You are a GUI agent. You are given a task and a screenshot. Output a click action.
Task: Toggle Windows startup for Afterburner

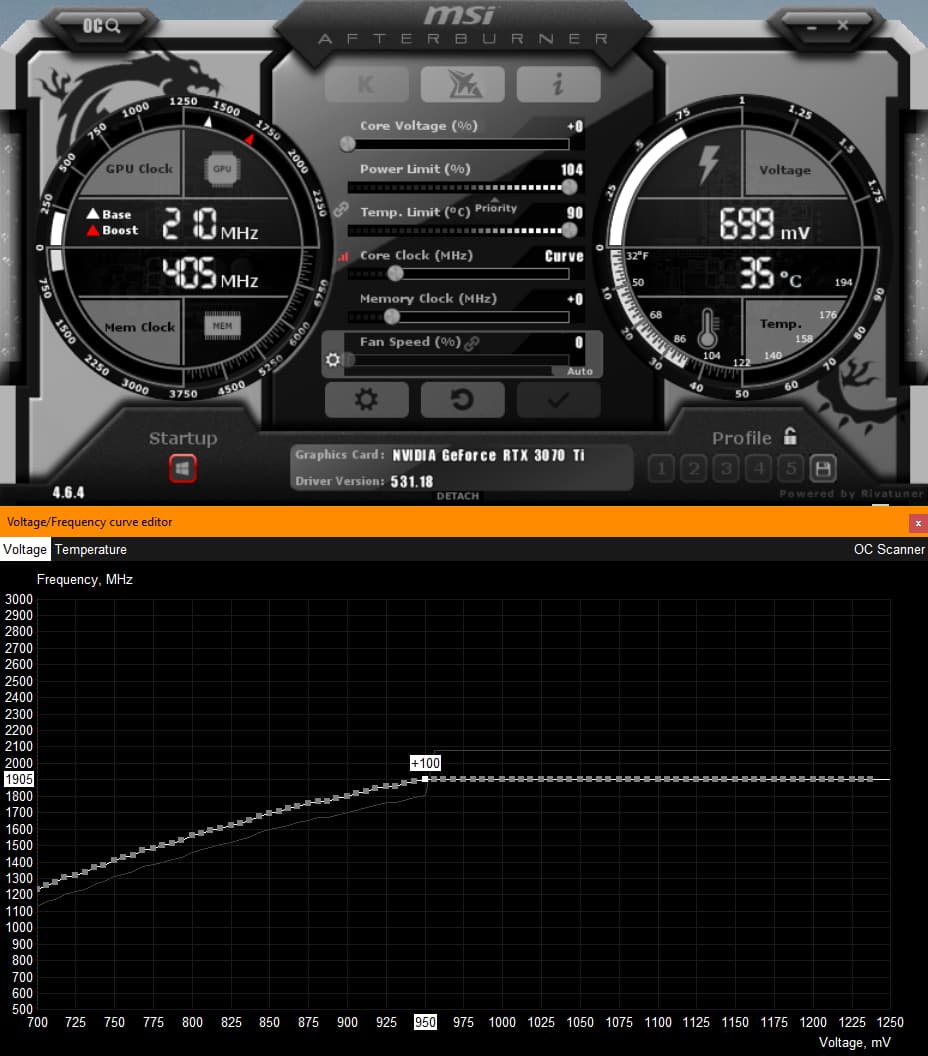[182, 466]
